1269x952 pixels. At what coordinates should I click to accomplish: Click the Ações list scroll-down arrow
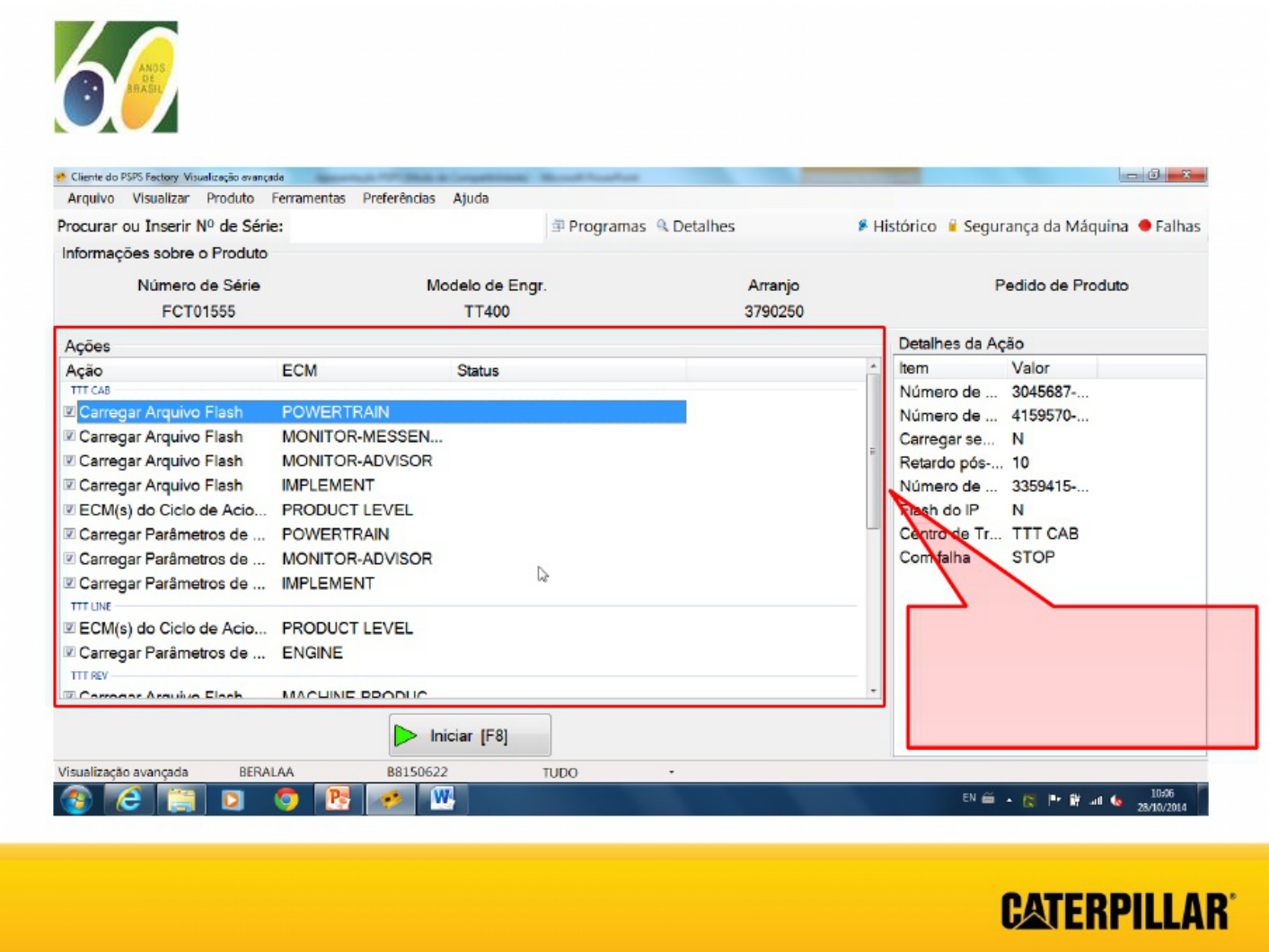click(x=873, y=692)
